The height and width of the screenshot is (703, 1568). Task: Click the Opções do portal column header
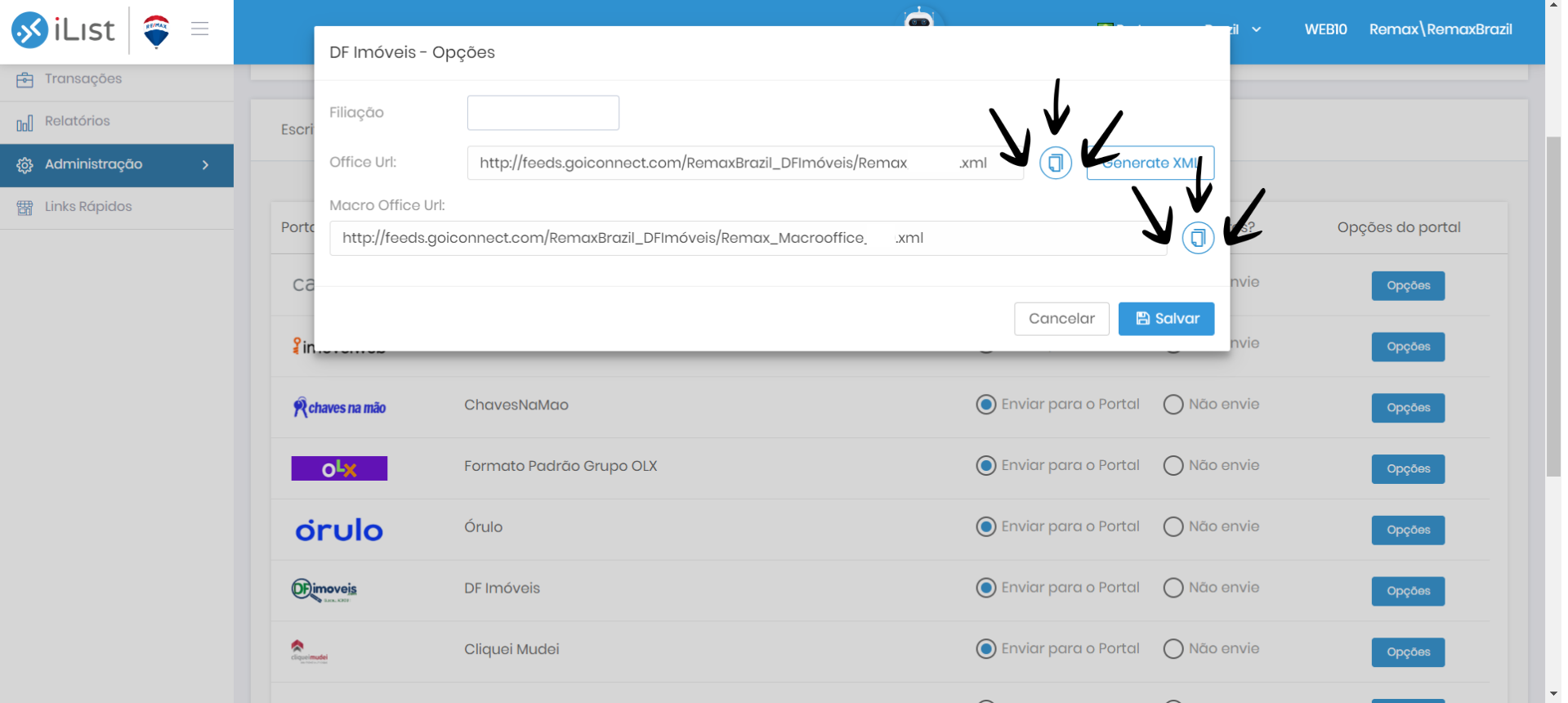tap(1399, 227)
